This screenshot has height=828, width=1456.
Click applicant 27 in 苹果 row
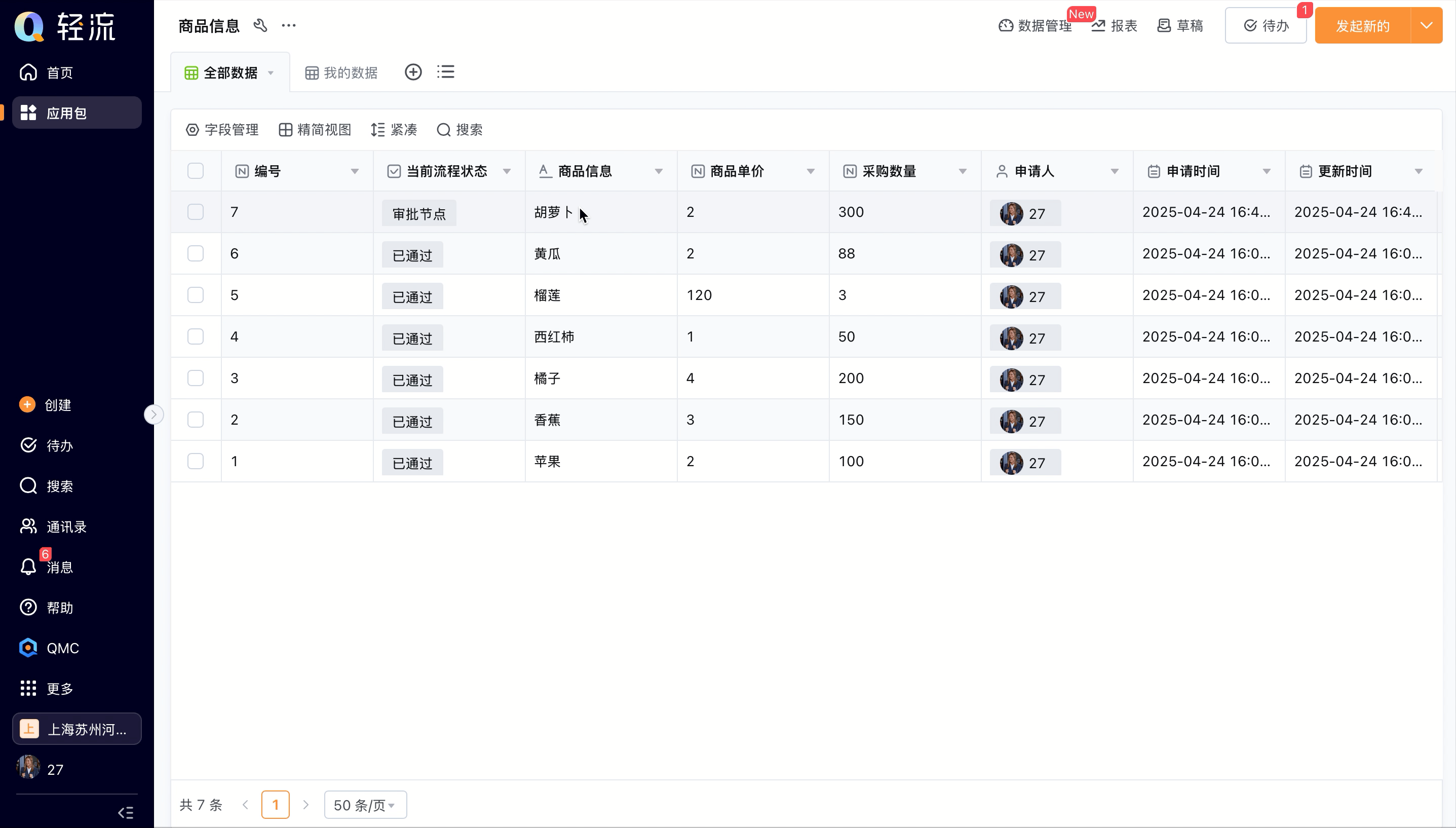click(x=1025, y=462)
